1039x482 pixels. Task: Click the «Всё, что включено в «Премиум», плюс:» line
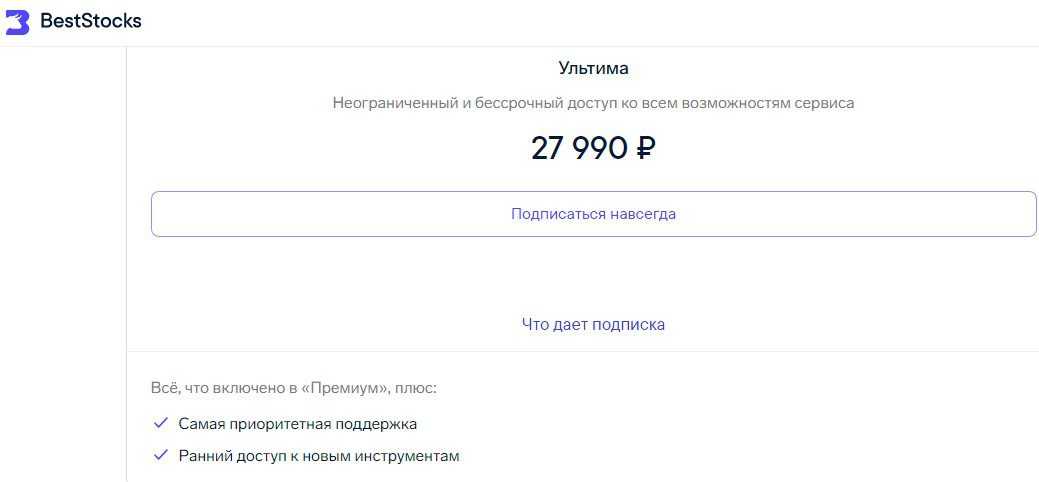294,387
